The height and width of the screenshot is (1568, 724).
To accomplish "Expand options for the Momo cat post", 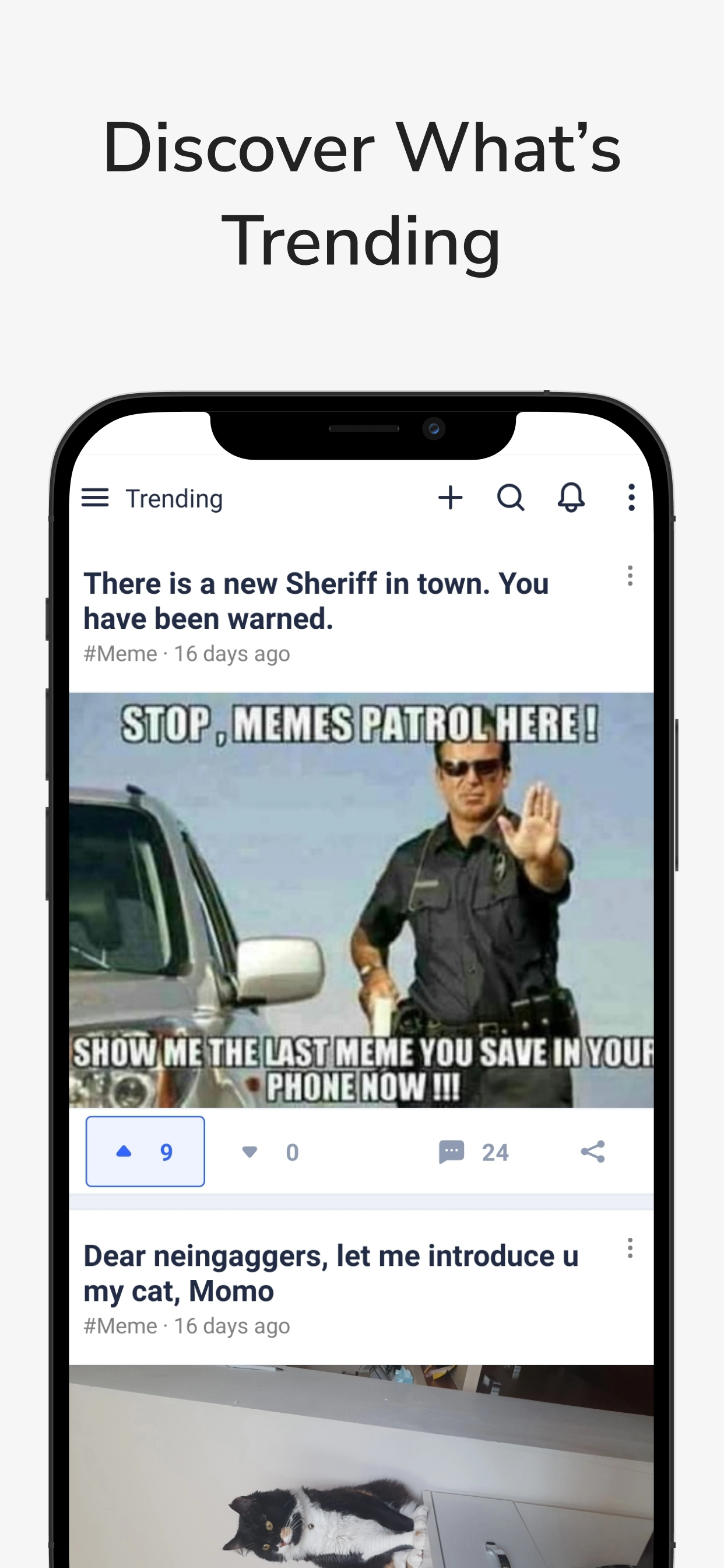I will (630, 1248).
